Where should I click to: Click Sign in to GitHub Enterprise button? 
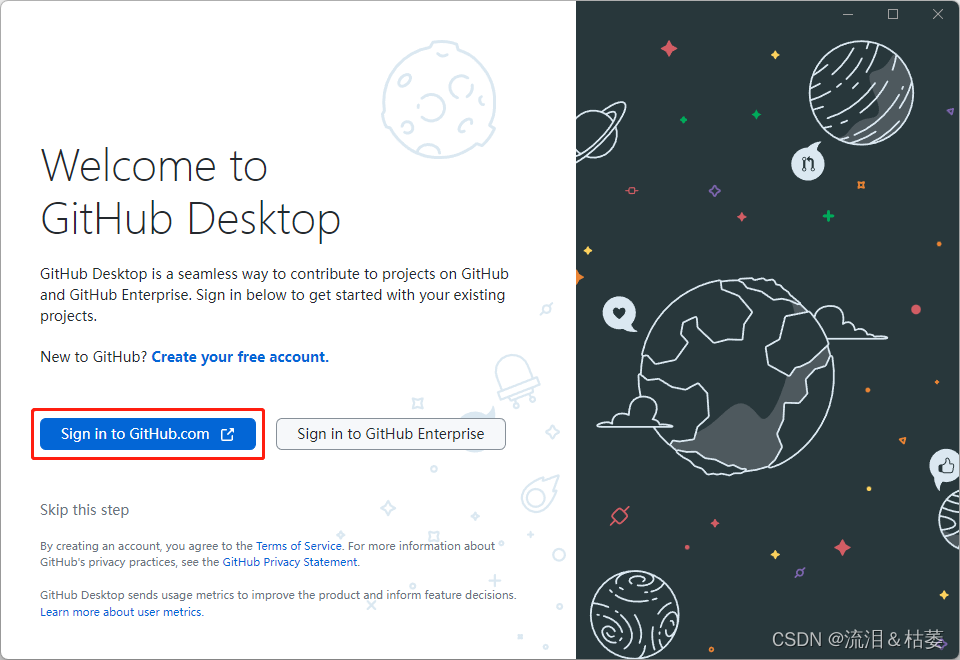point(391,434)
